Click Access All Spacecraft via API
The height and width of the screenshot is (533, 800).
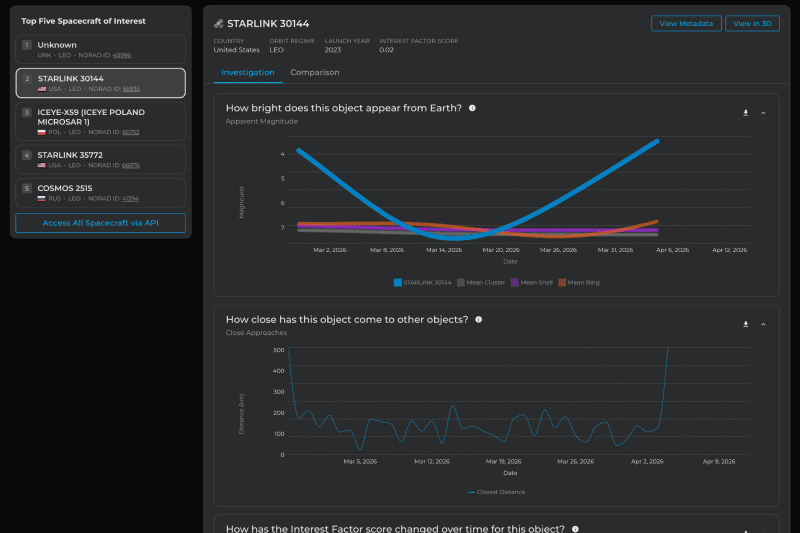tap(101, 223)
